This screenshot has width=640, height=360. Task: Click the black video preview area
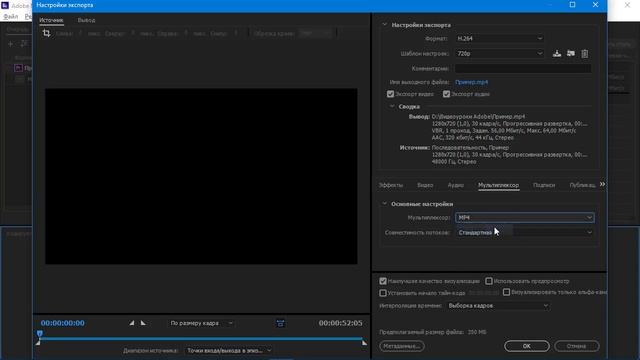coord(201,176)
